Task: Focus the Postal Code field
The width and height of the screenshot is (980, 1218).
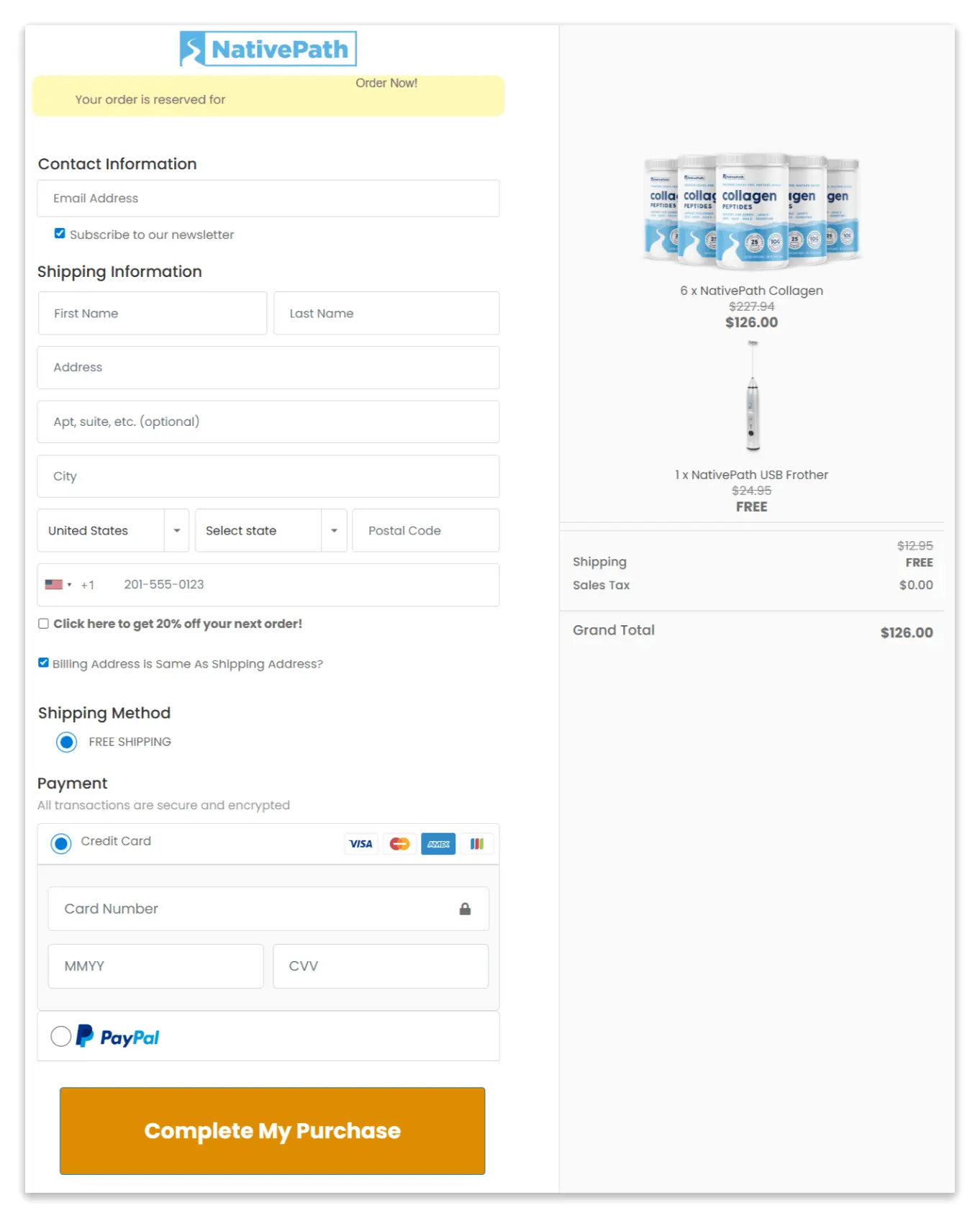Action: [426, 530]
